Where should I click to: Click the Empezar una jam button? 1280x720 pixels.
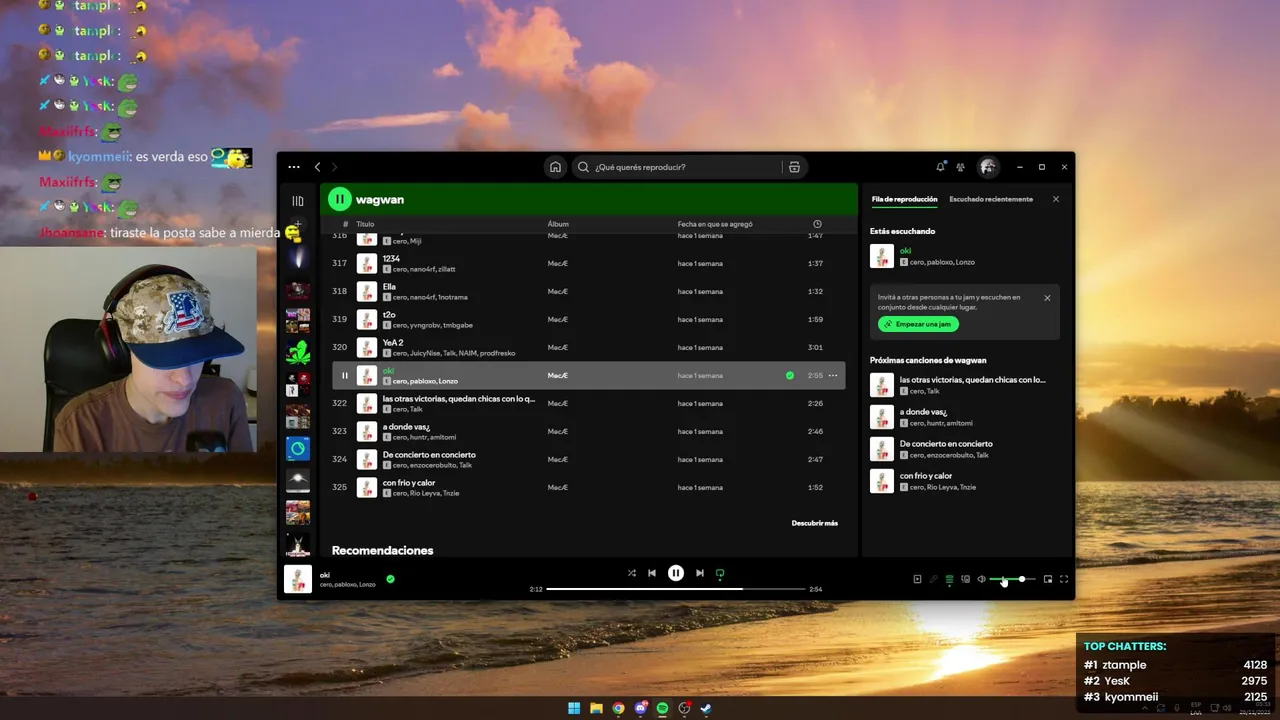[919, 324]
